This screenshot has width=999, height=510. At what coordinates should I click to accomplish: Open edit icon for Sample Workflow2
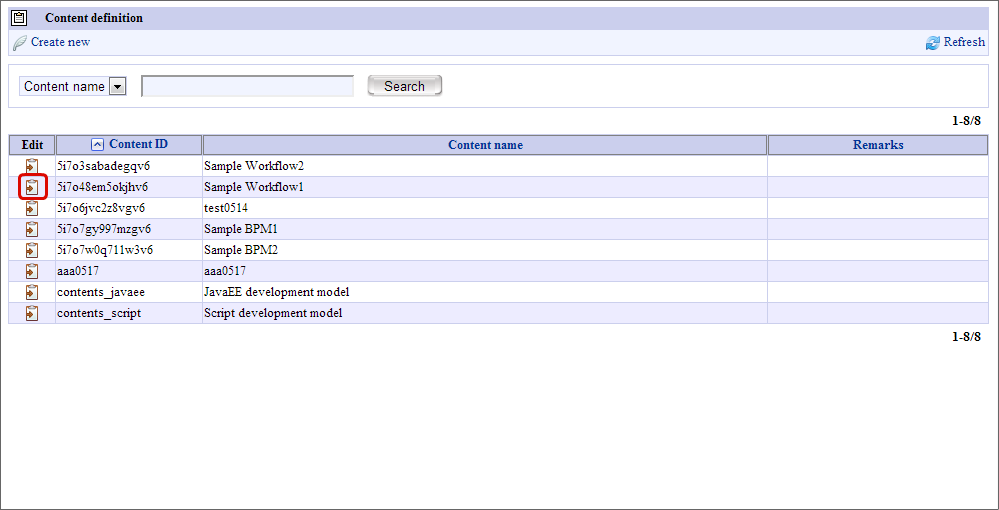pos(32,166)
